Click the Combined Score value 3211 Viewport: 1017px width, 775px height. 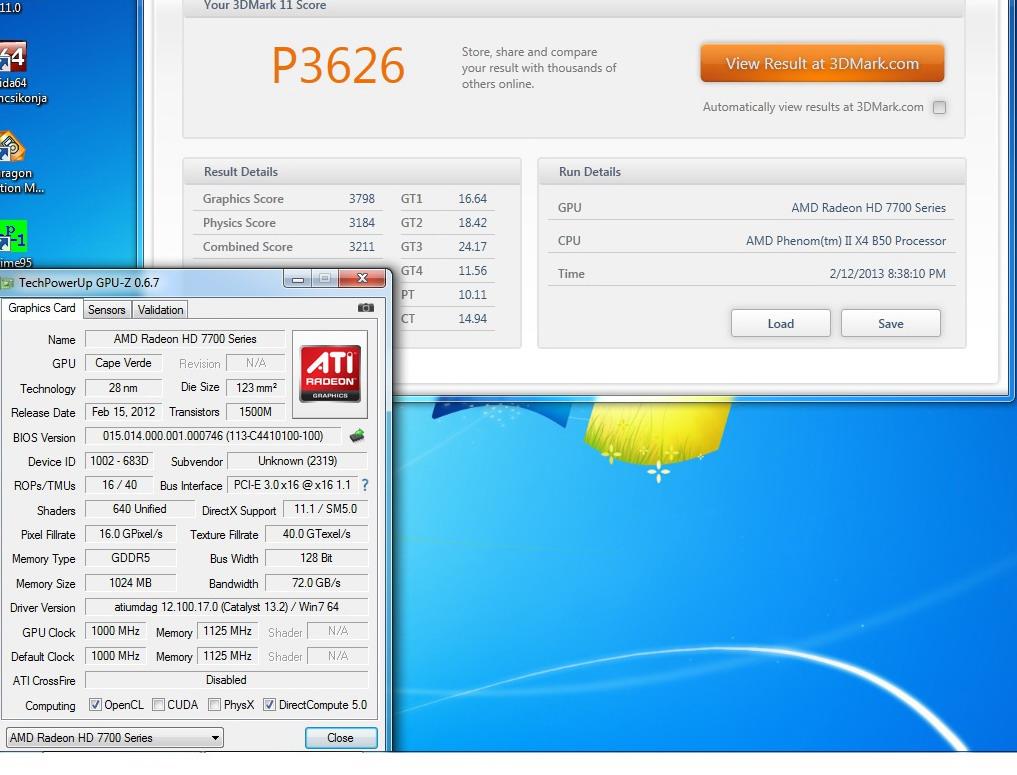[362, 247]
